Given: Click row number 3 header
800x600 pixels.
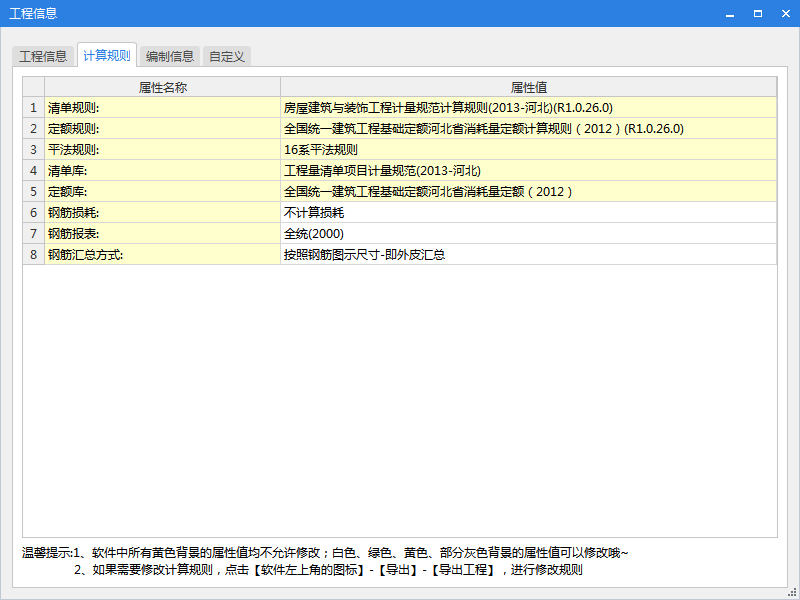Looking at the screenshot, I should point(34,149).
